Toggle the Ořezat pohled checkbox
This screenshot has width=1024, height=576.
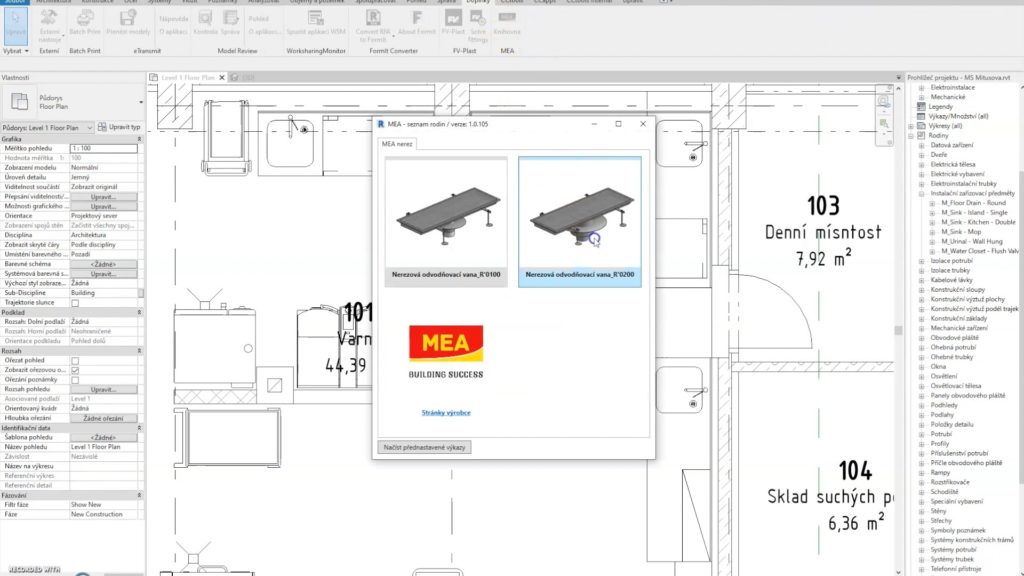pyautogui.click(x=75, y=360)
